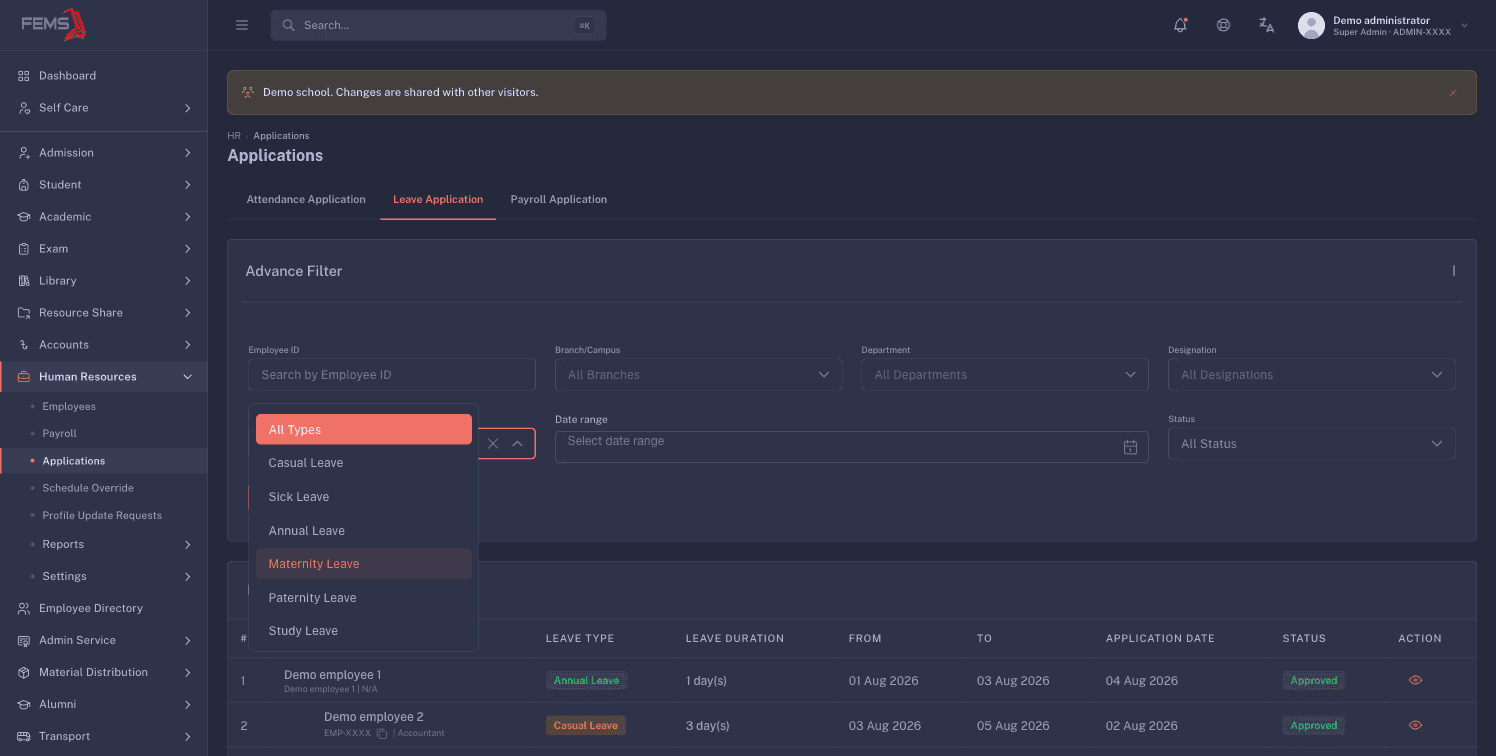Click the Admin Service icon
1496x756 pixels.
pos(24,640)
